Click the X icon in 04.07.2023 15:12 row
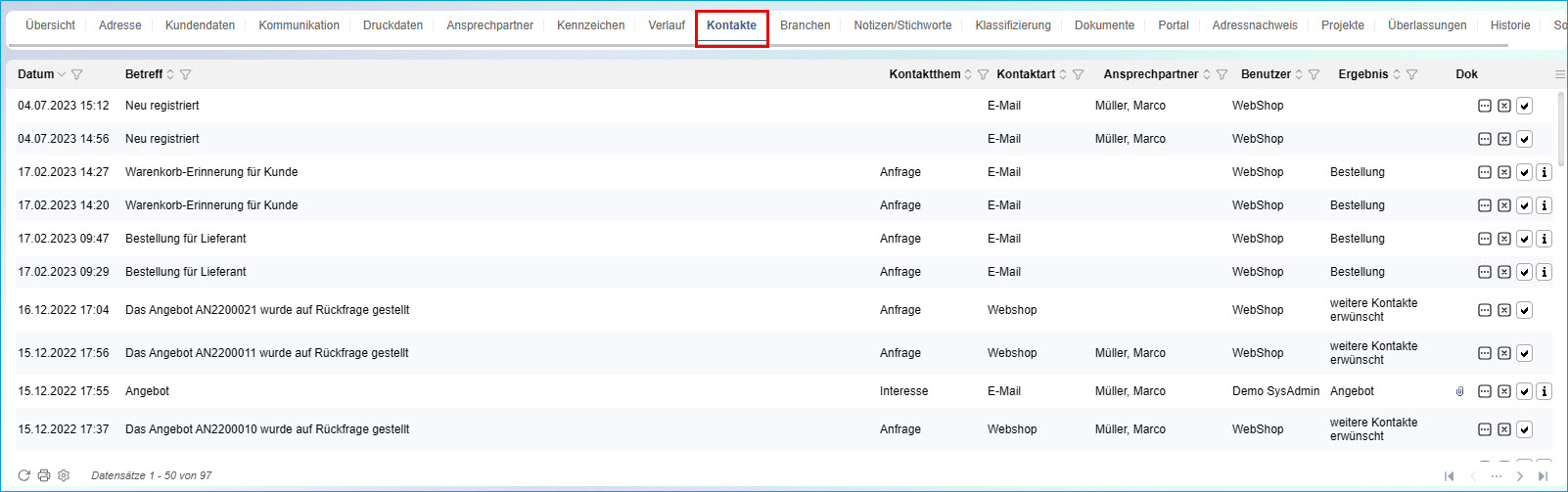This screenshot has height=492, width=1568. 1504,106
